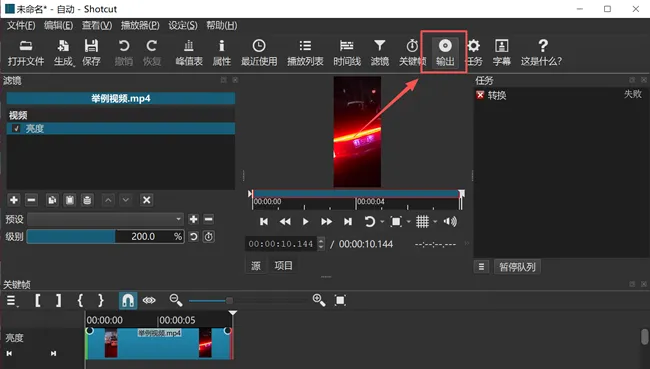Viewport: 650px width, 369px height.
Task: Click the player timecode input field
Action: pyautogui.click(x=281, y=244)
